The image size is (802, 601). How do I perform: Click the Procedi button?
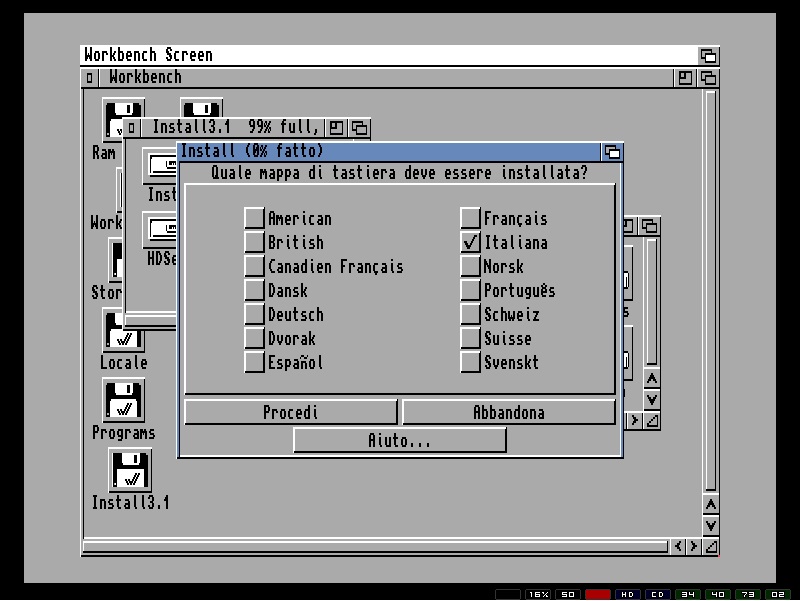tap(291, 412)
